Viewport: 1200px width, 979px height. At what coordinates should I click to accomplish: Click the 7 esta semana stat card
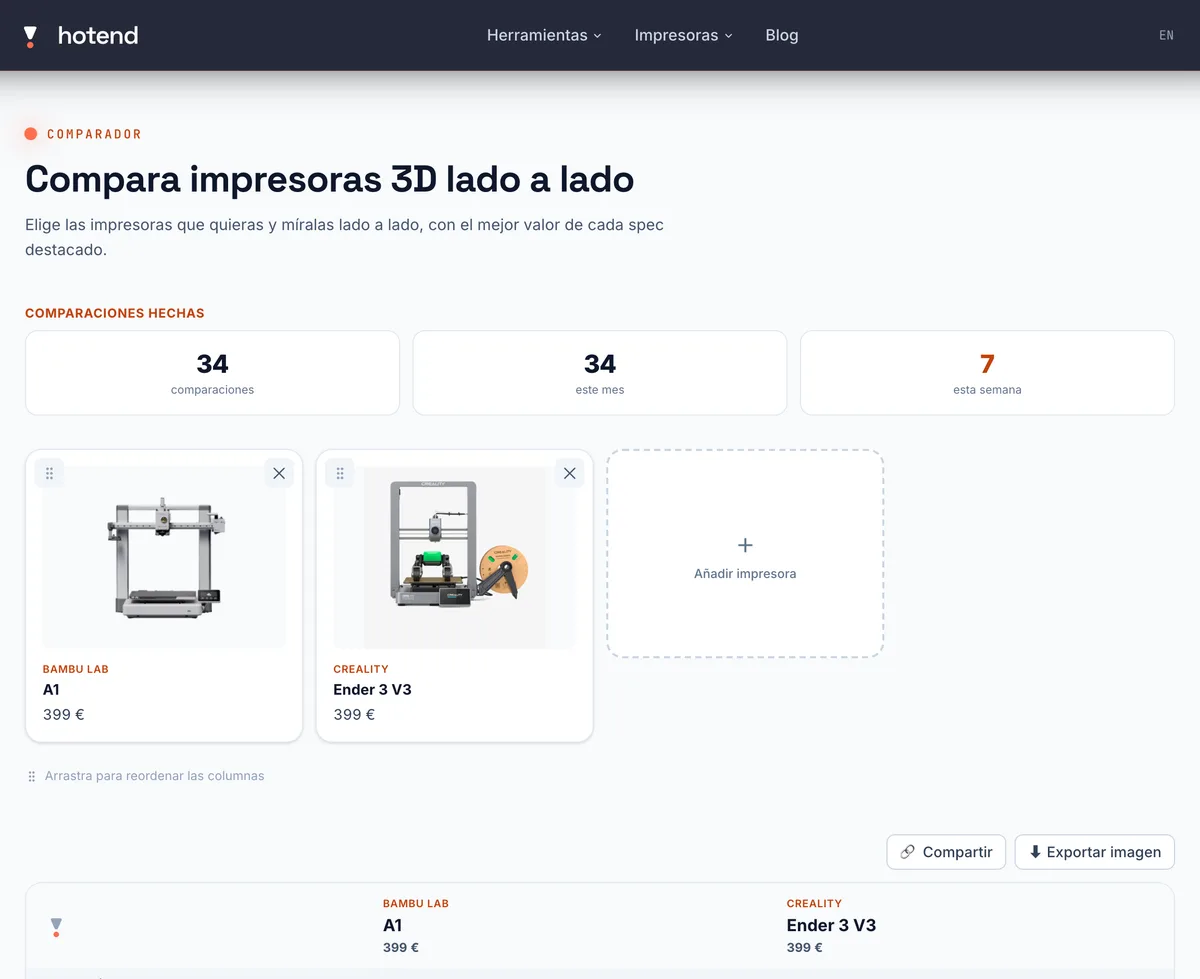point(987,373)
